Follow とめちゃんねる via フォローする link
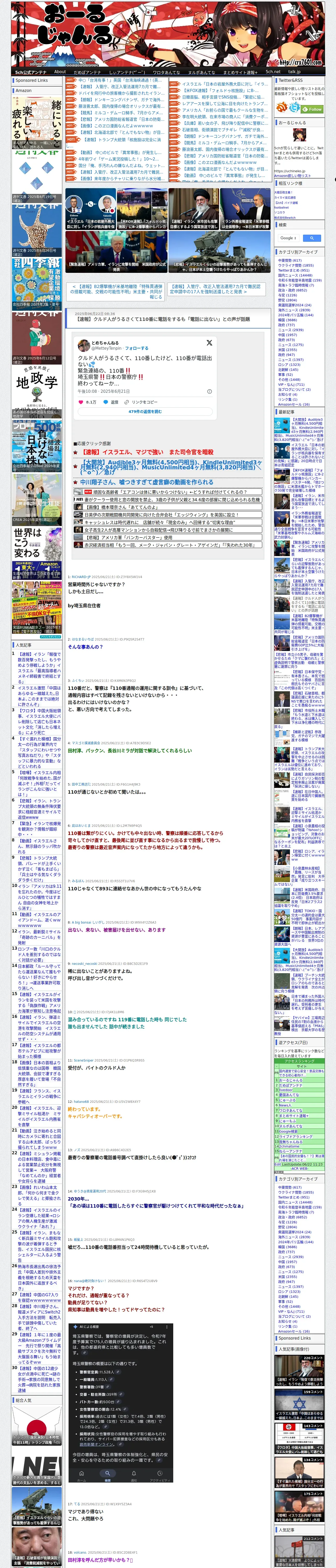 tap(137, 348)
